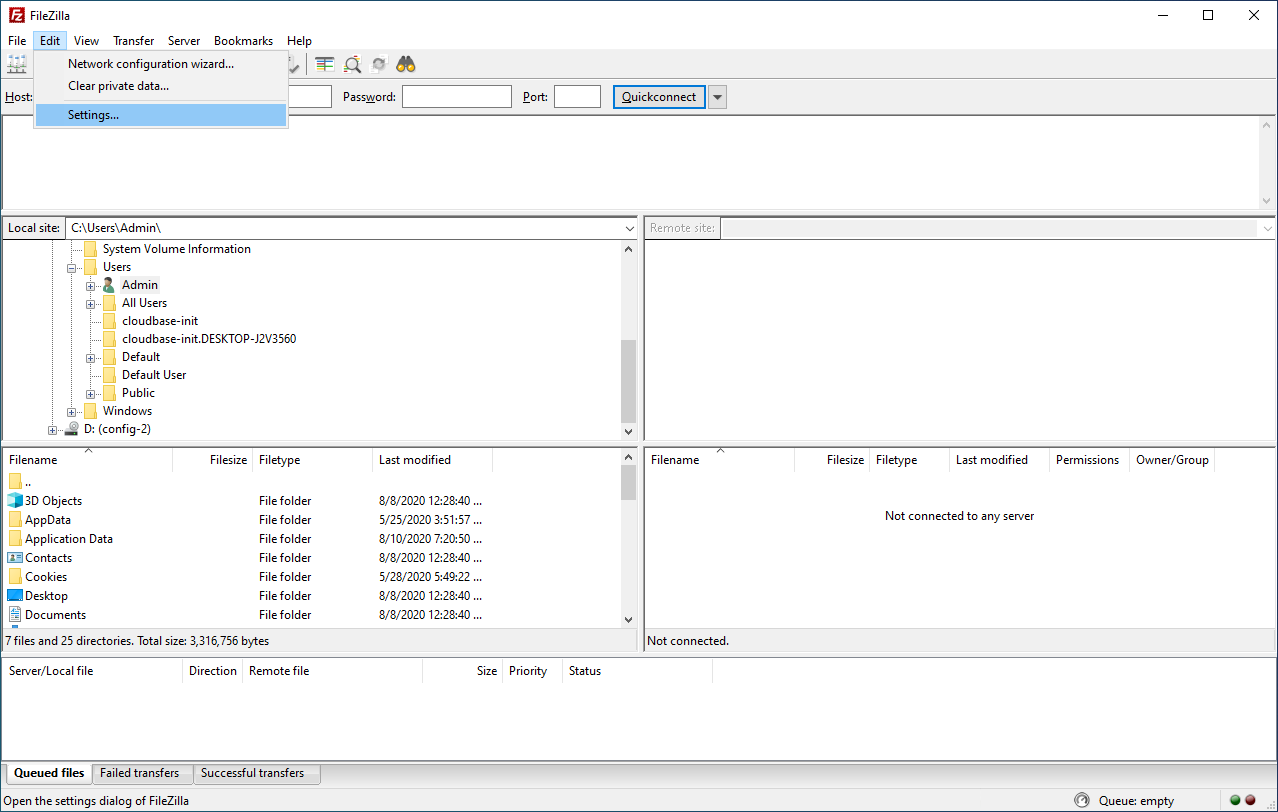Sort local files by Filesize column header
The height and width of the screenshot is (812, 1278).
(213, 460)
